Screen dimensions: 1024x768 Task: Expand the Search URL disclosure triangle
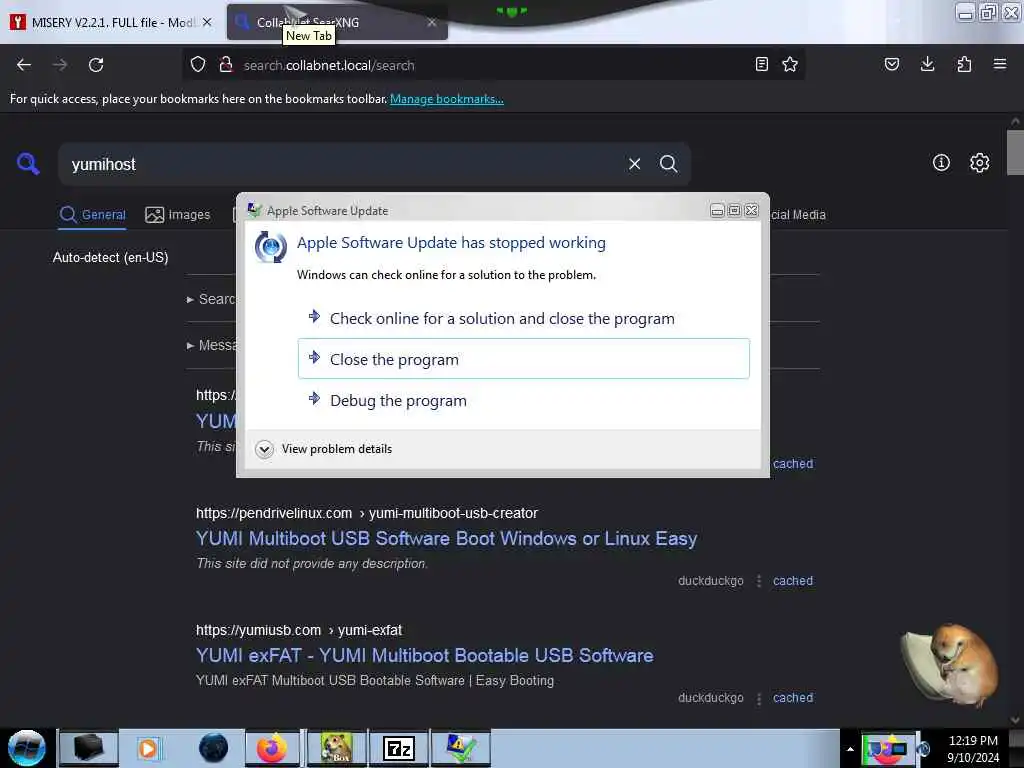(x=190, y=299)
